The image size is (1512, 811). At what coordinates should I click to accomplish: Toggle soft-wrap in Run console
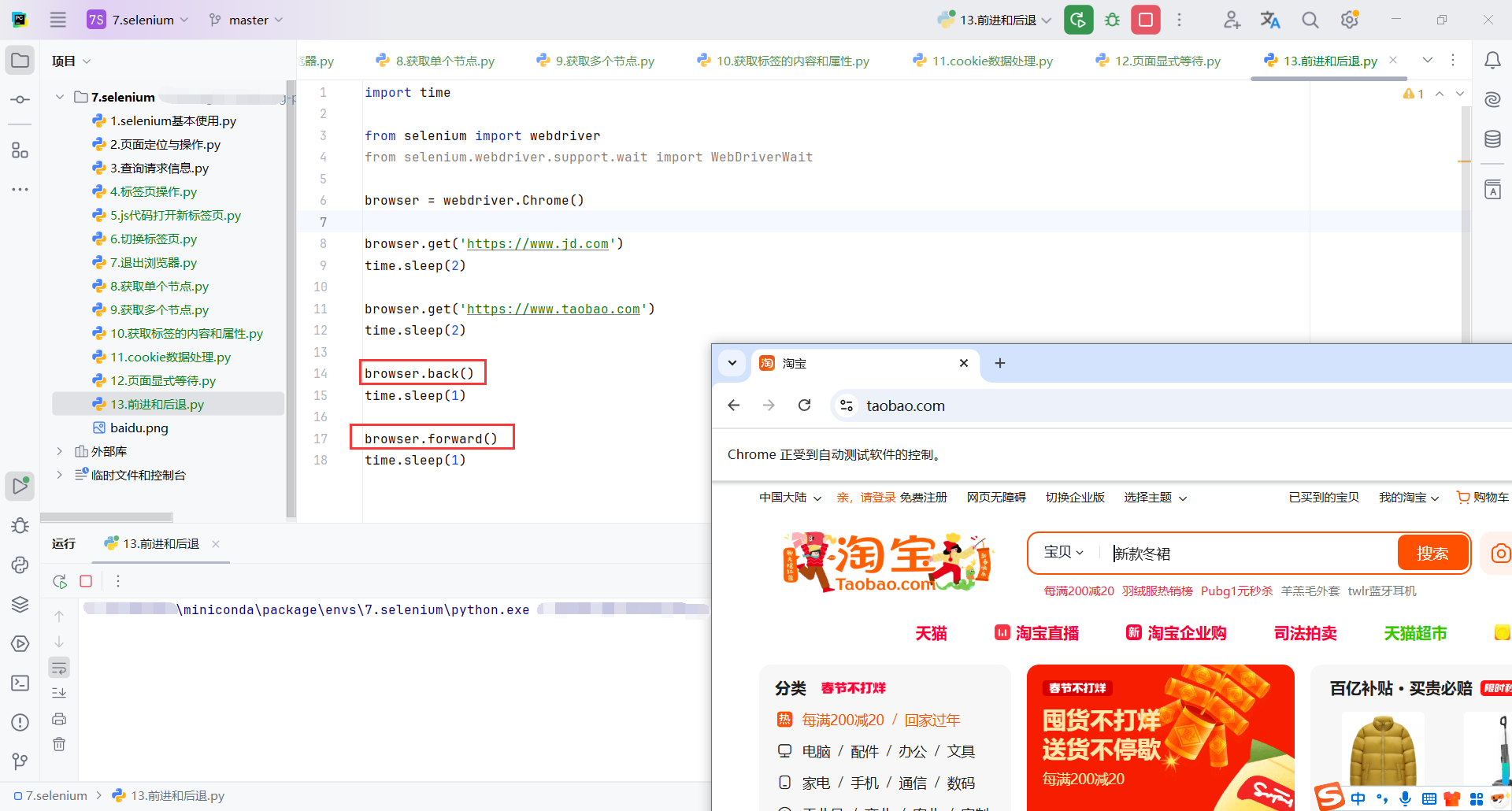point(59,668)
